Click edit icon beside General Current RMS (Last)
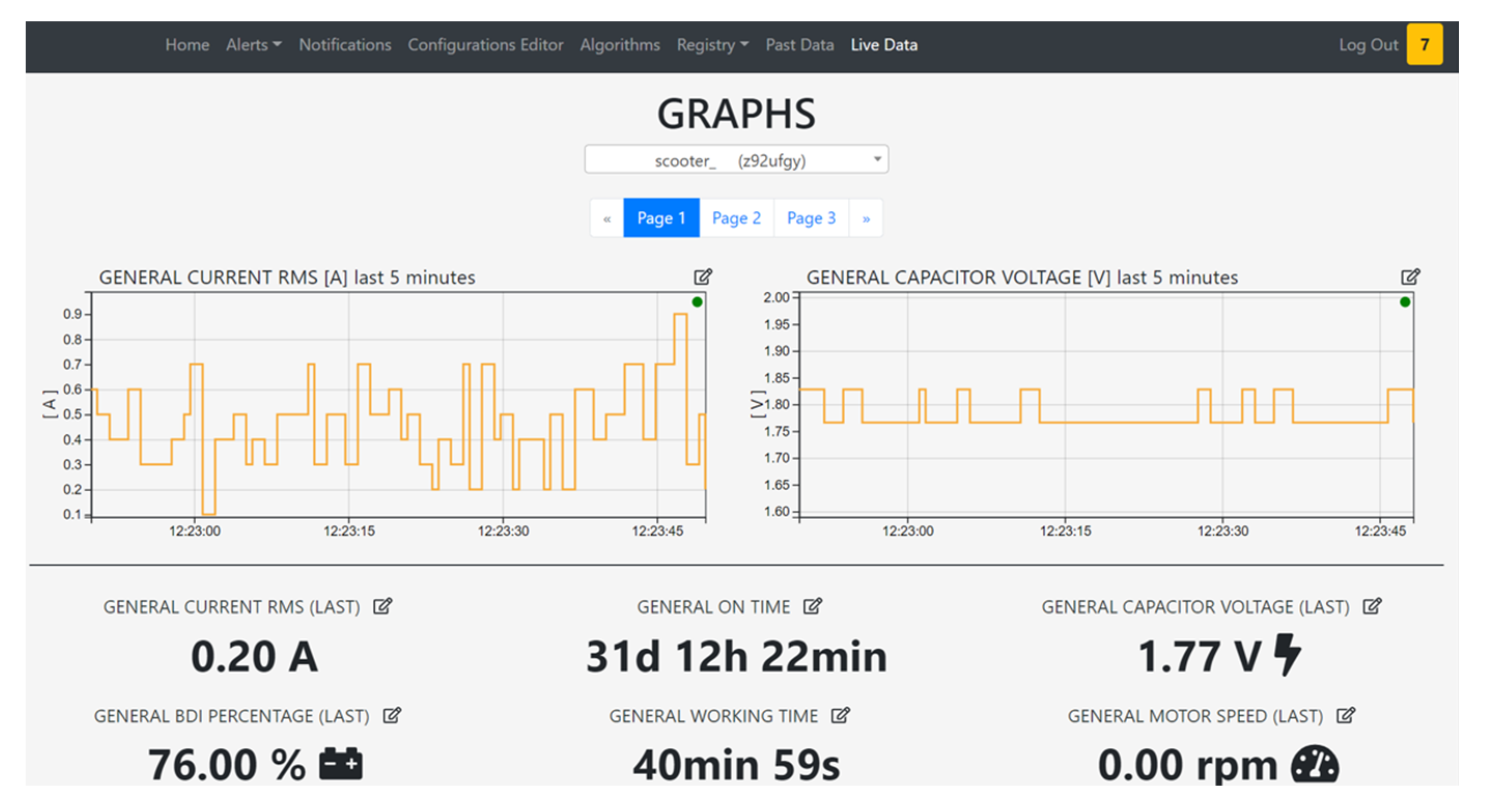Viewport: 1486px width, 812px height. 382,606
